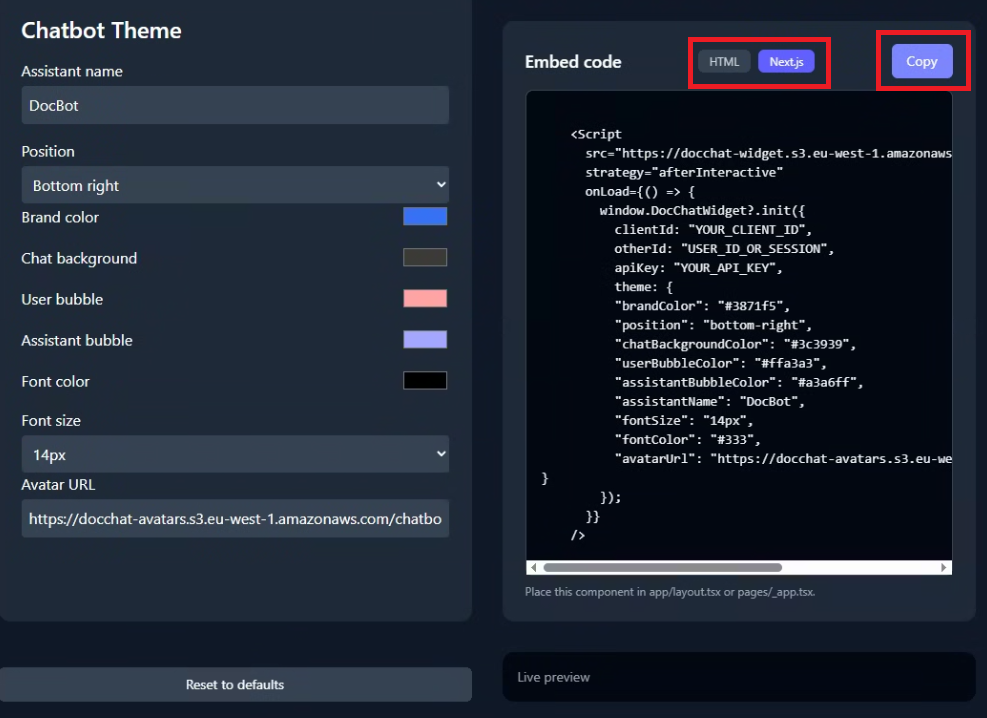Open the Position dropdown
The image size is (987, 718).
235,185
